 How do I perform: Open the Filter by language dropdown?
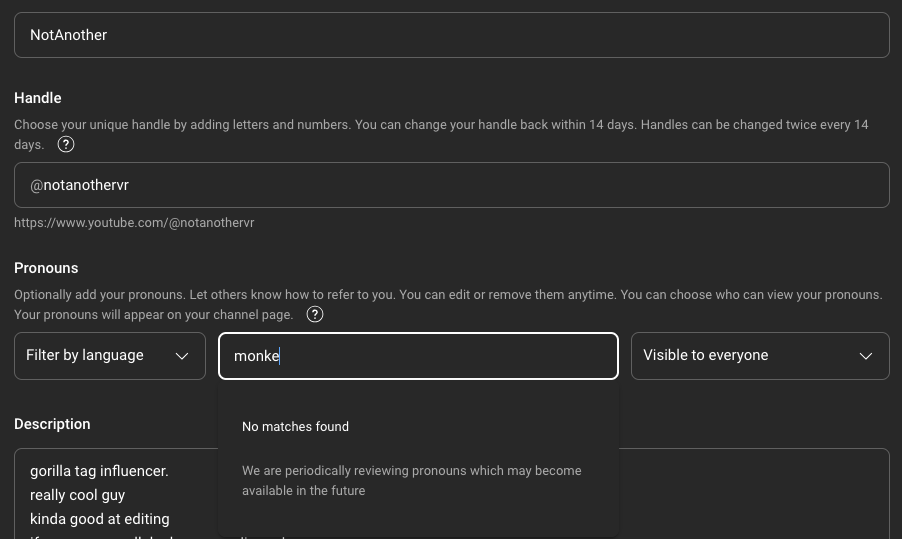[x=110, y=356]
